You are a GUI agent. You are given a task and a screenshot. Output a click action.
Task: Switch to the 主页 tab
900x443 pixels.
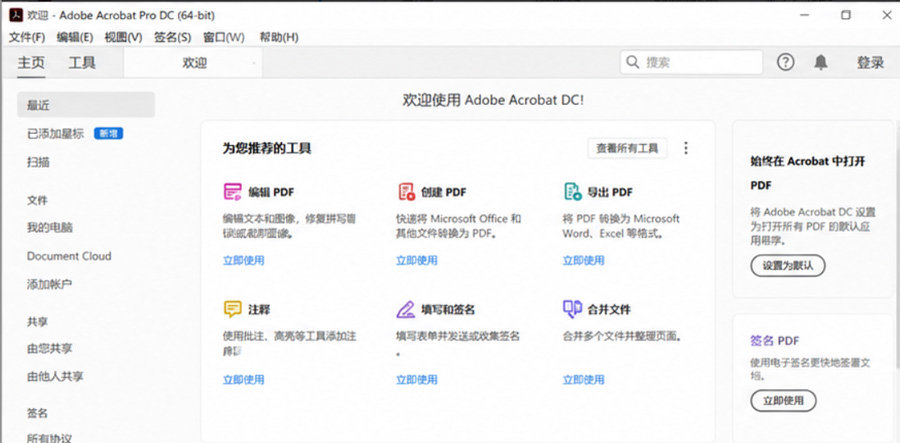pyautogui.click(x=31, y=63)
